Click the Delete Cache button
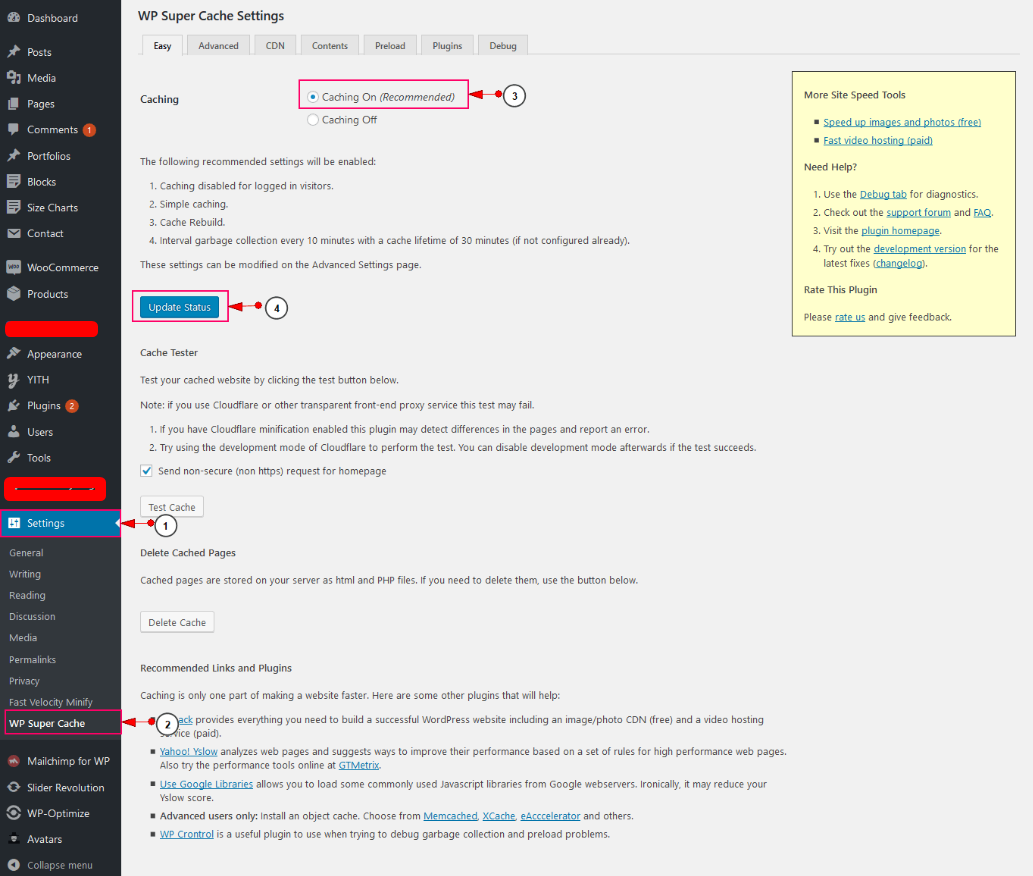 tap(177, 623)
